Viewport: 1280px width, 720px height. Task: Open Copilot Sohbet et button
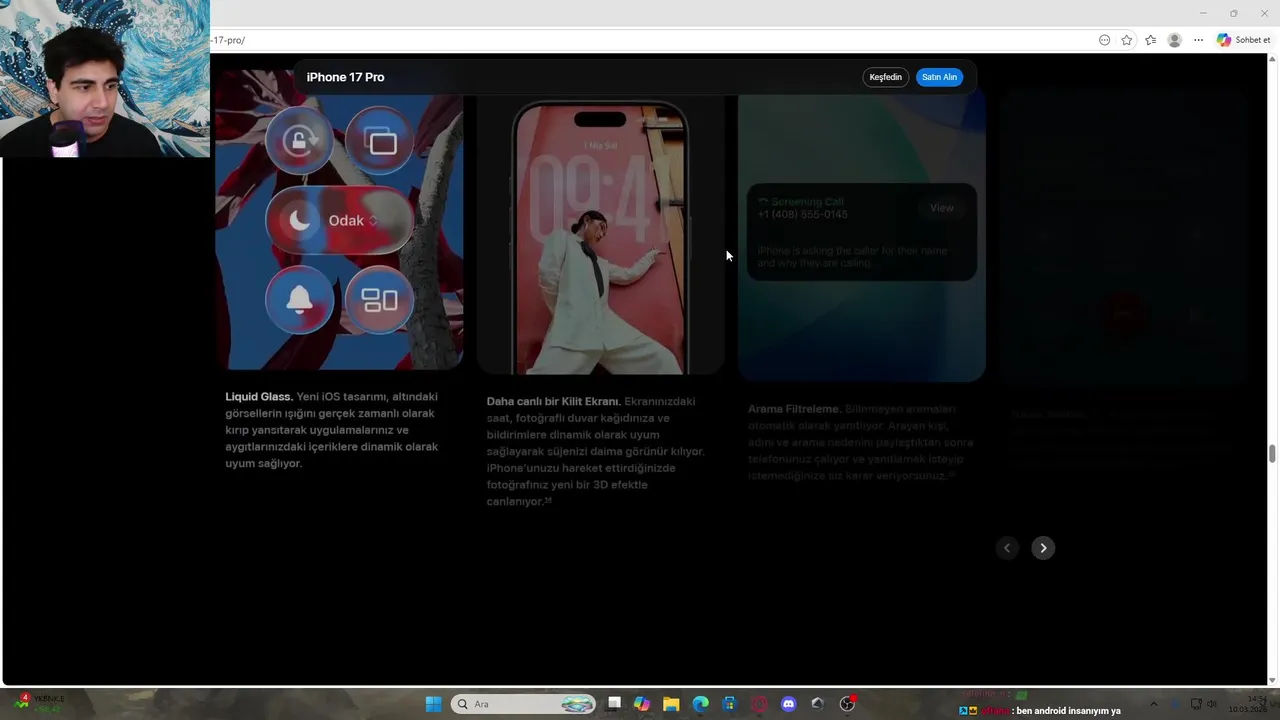1243,40
